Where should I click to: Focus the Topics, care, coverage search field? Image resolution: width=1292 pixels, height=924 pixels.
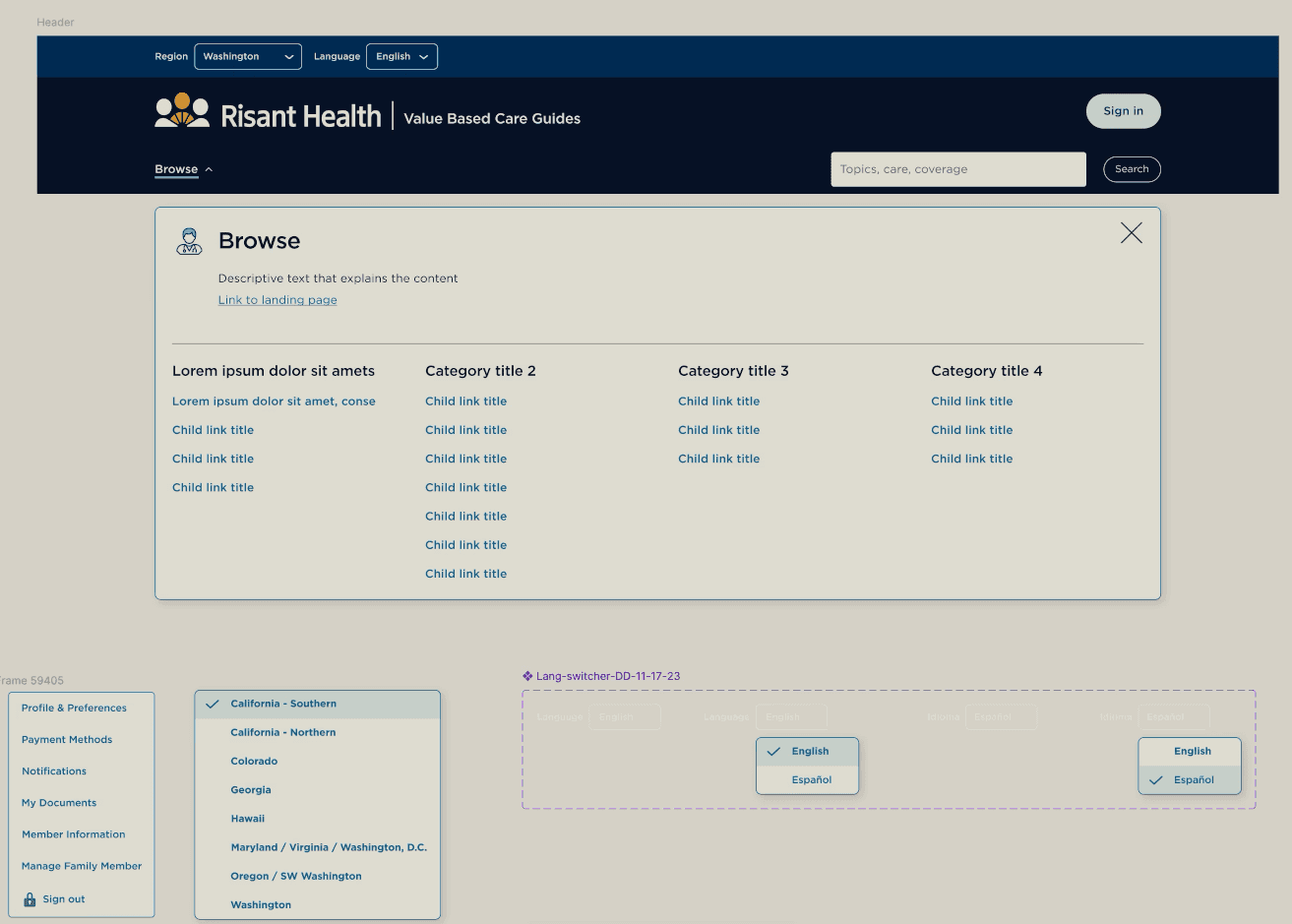click(958, 169)
